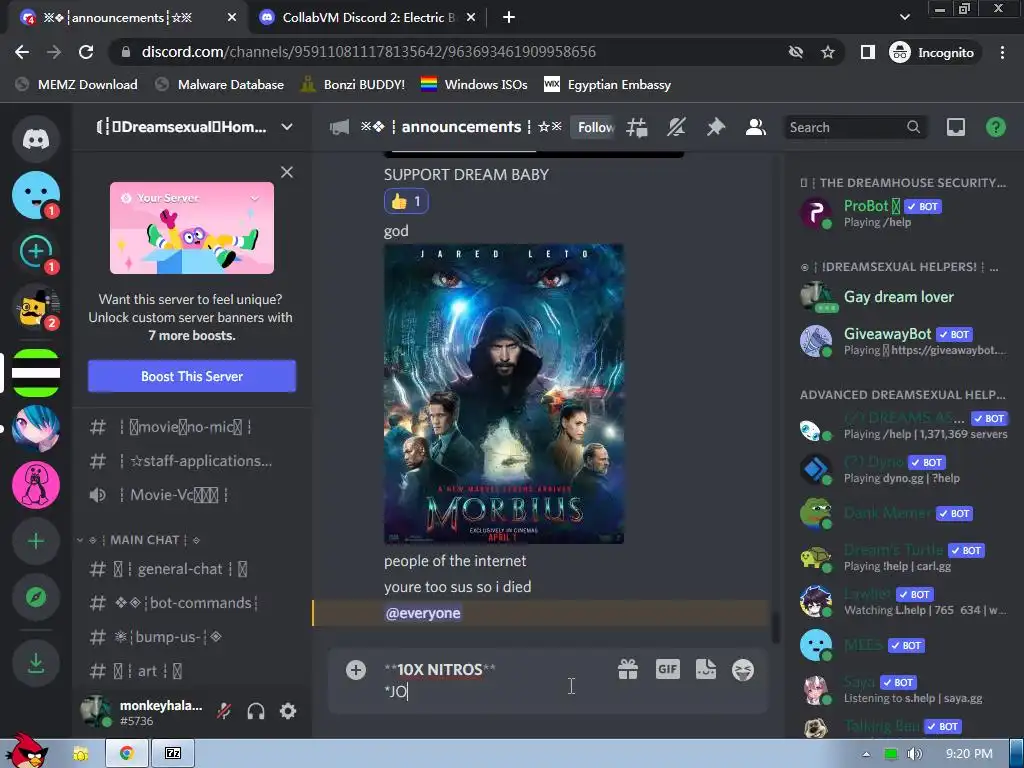The height and width of the screenshot is (768, 1024).
Task: Open the server icon with teal plus circle
Action: coord(36,251)
